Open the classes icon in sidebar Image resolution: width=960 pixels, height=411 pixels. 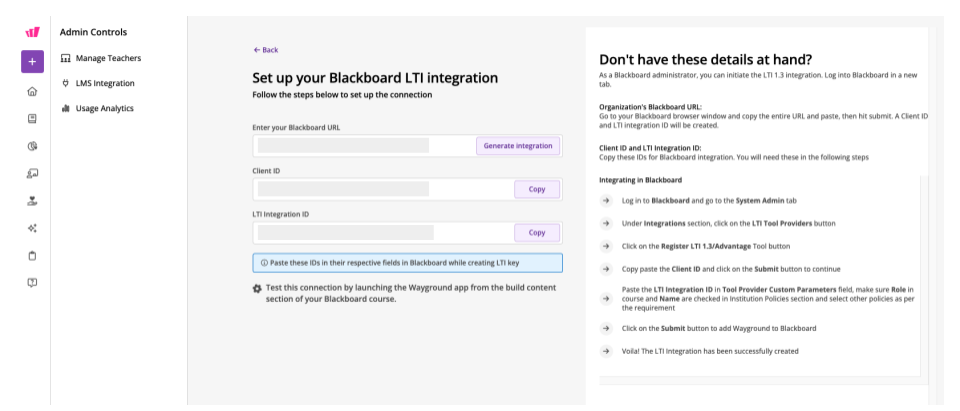[x=32, y=173]
